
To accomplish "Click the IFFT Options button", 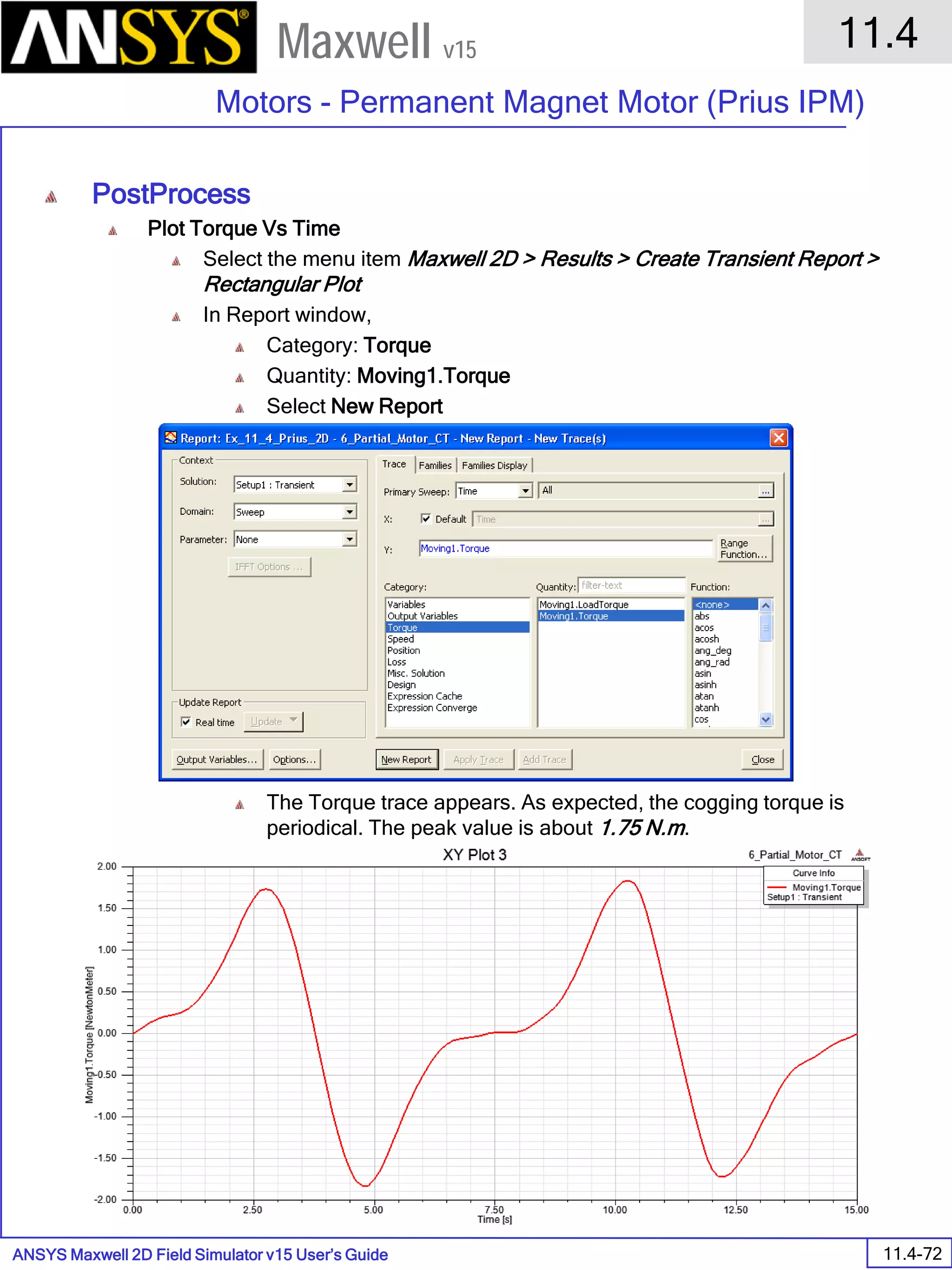I will (x=269, y=567).
